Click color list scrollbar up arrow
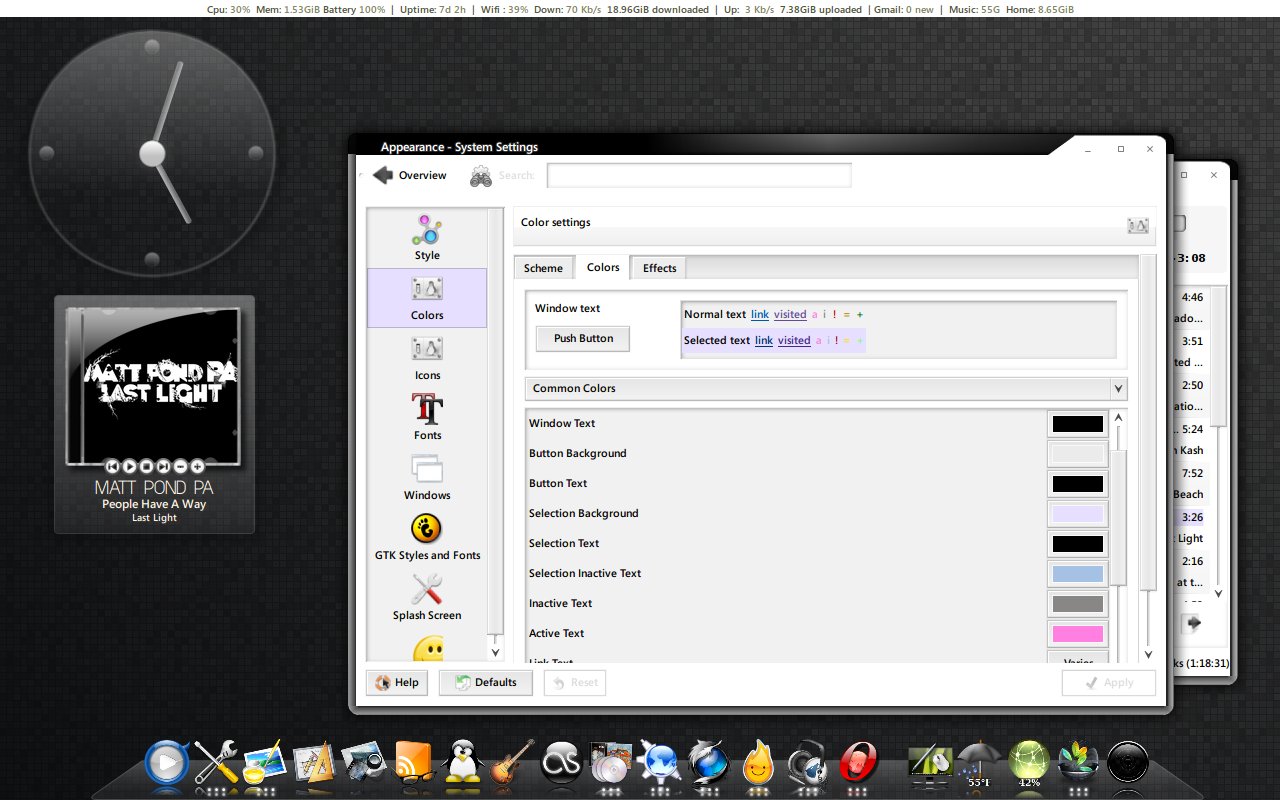Screen dimensions: 1280x800 1118,417
